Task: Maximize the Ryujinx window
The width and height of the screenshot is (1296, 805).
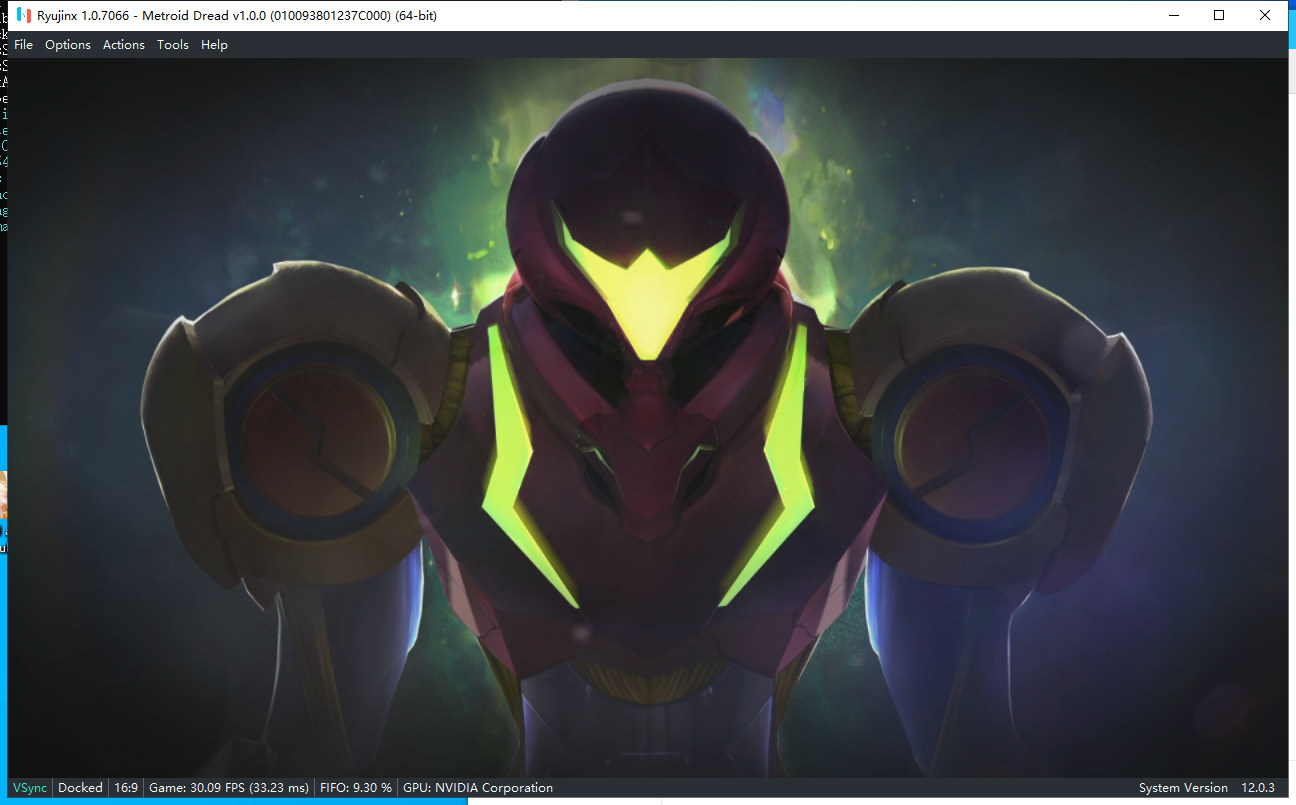Action: pyautogui.click(x=1219, y=15)
